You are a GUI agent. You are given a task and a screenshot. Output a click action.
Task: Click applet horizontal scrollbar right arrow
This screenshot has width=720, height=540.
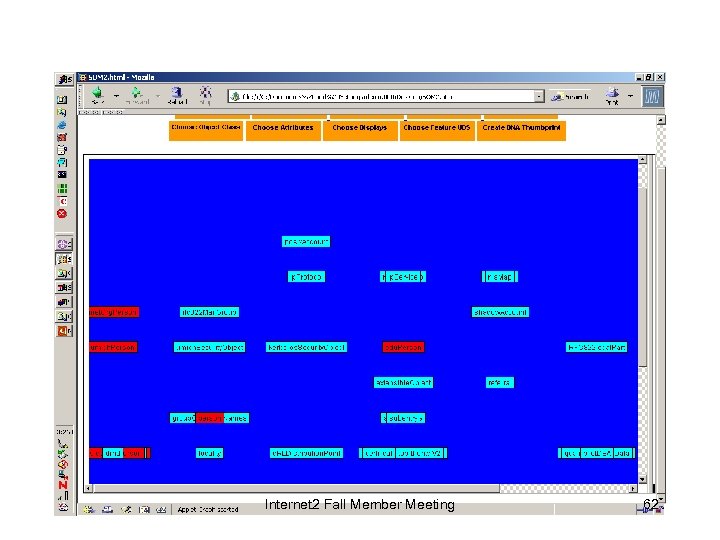(x=633, y=489)
